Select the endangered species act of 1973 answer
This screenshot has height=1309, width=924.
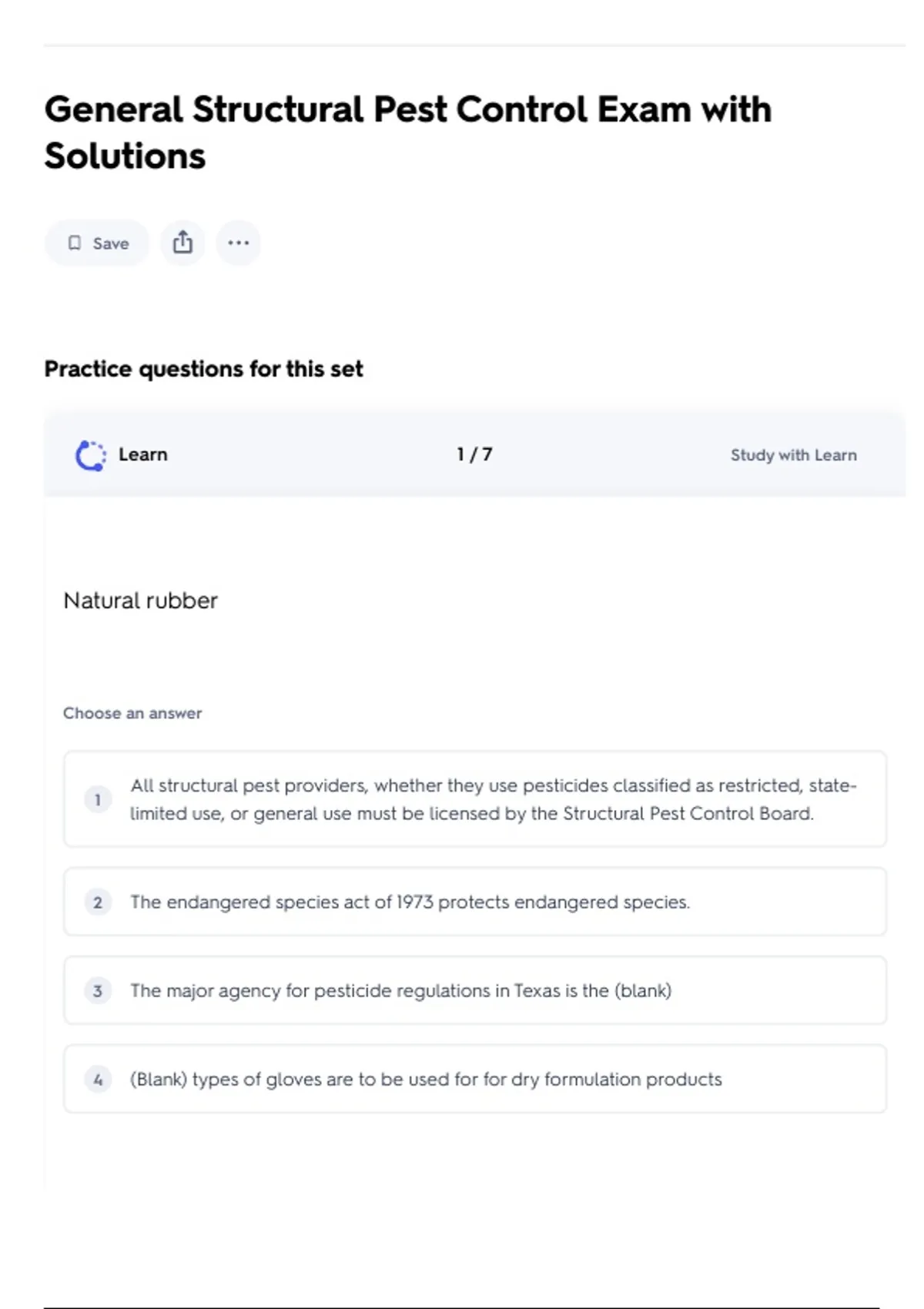pyautogui.click(x=410, y=902)
